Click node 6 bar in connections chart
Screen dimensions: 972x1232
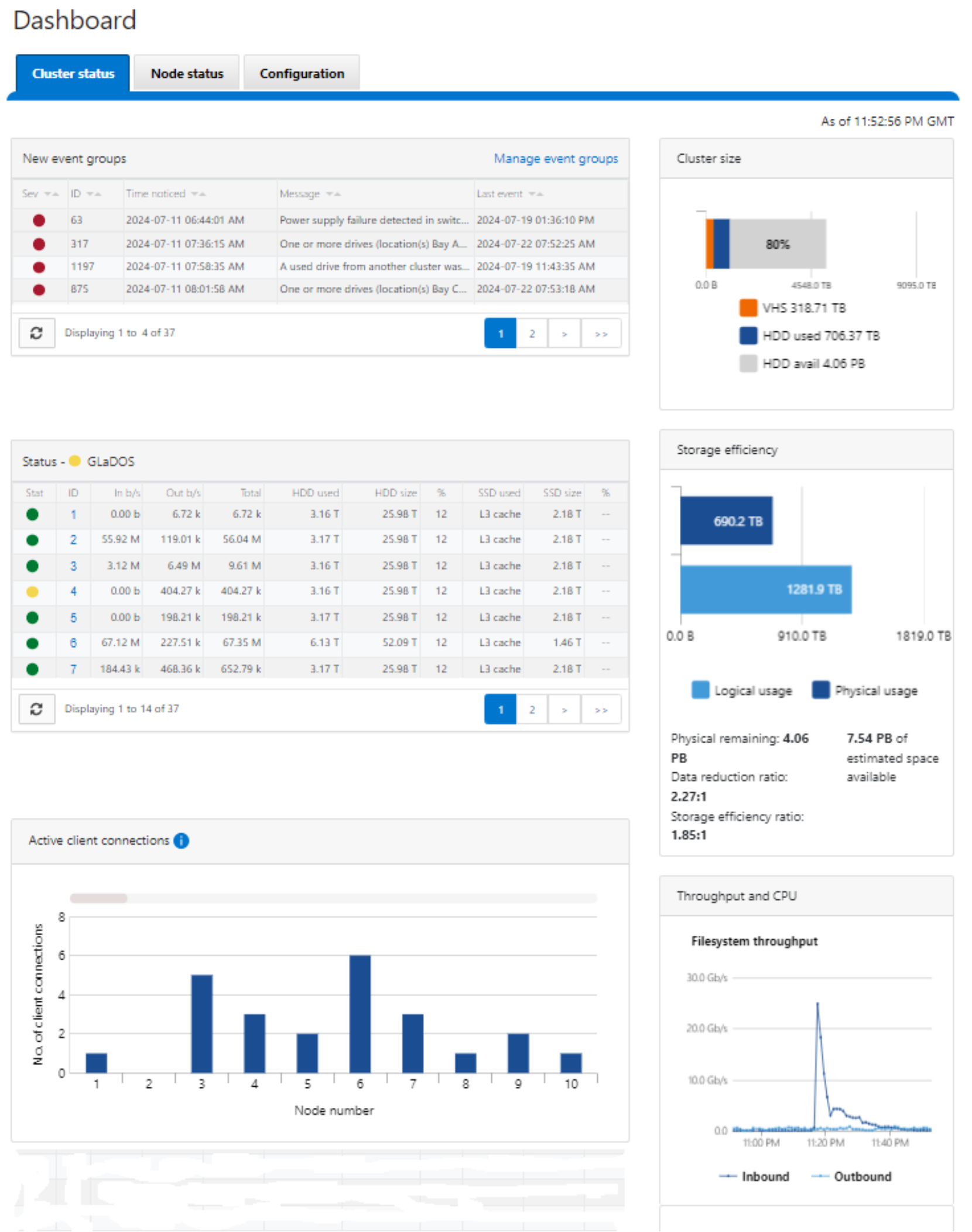point(360,1014)
